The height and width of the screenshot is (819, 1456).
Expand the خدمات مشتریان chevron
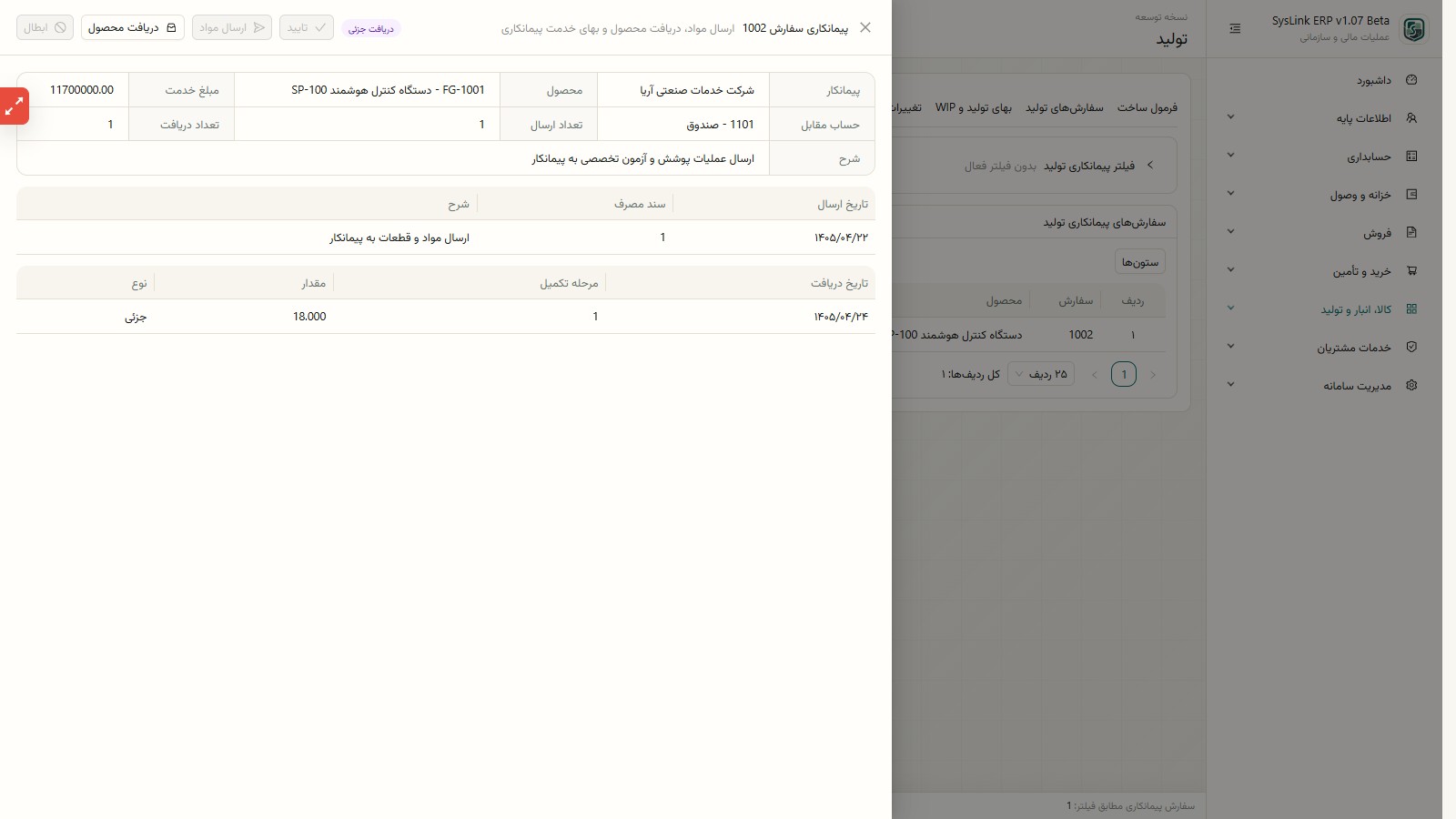click(x=1230, y=347)
